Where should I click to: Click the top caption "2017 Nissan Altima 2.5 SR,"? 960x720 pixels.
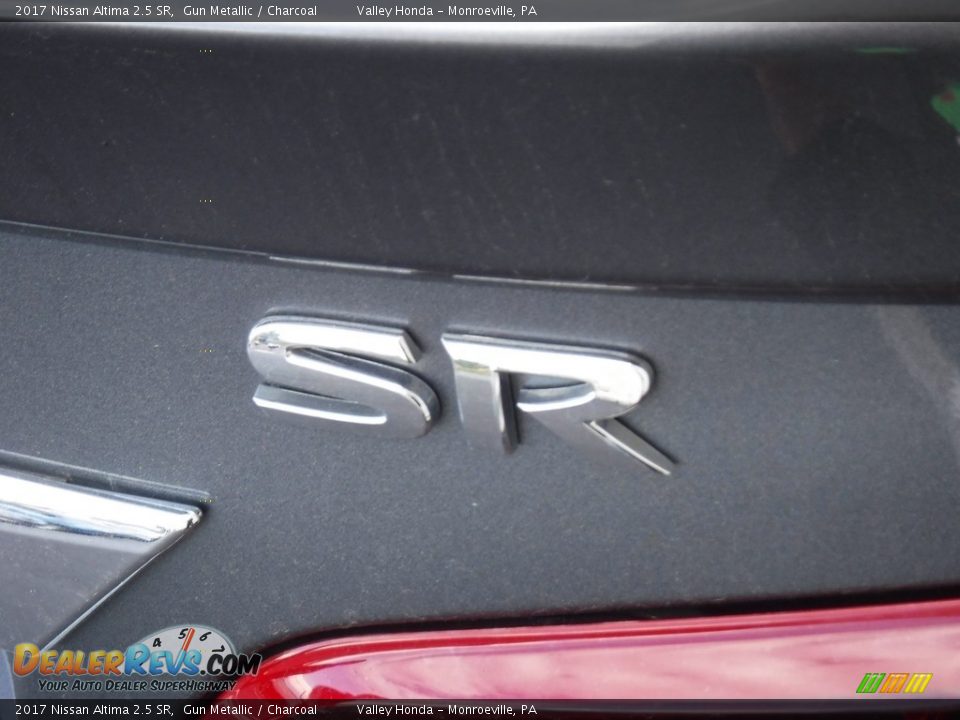(95, 10)
